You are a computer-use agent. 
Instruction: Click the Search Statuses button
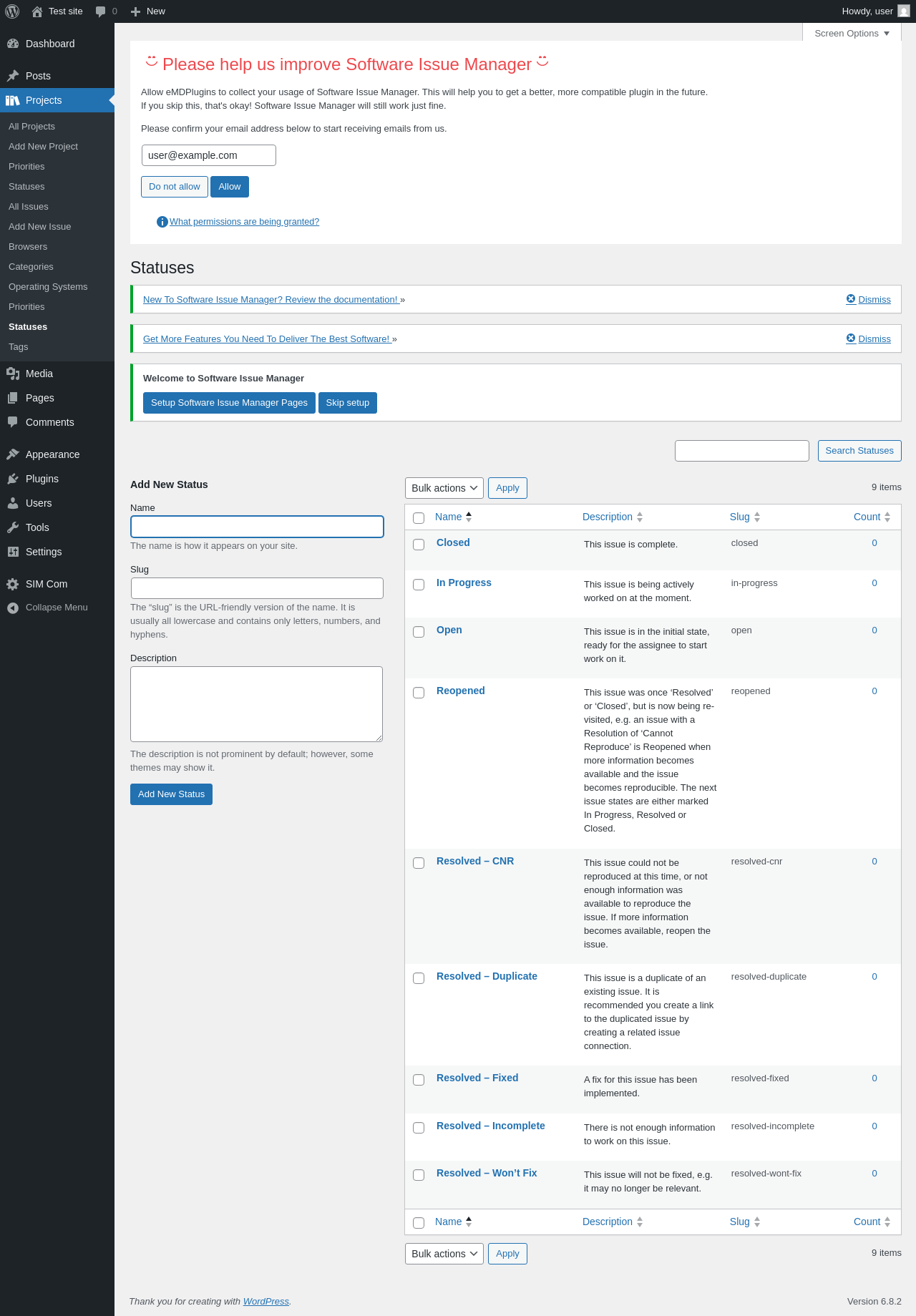859,451
